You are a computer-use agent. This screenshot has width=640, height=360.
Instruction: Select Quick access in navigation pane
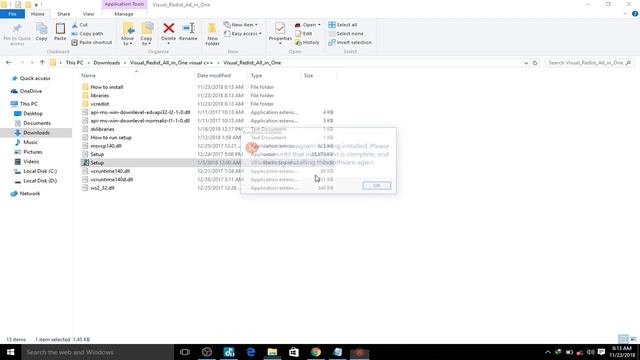35,78
